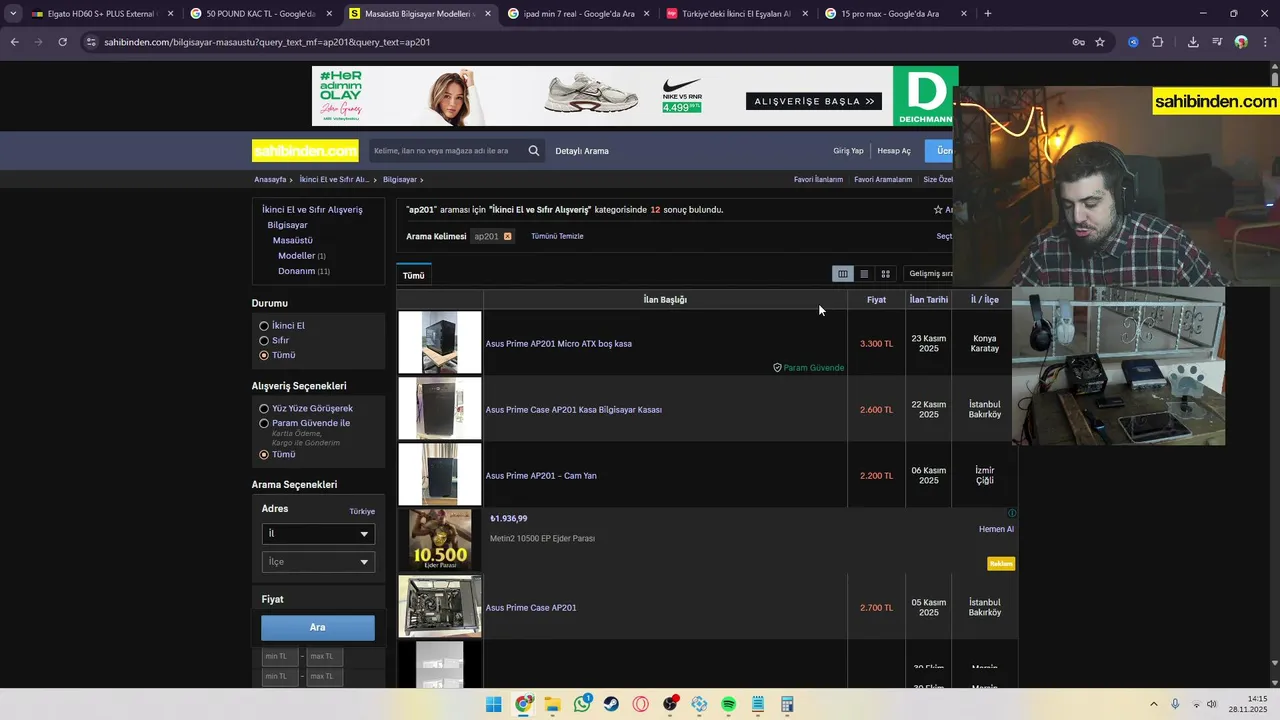Sort by the Fiyat column header
Screen dimensions: 1280x720
876,300
